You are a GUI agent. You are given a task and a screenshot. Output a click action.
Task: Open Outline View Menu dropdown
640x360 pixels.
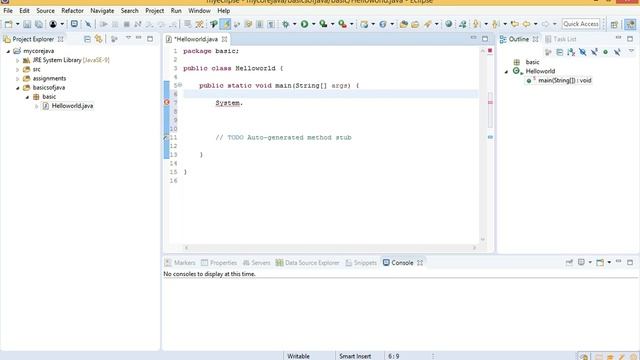pyautogui.click(x=631, y=51)
